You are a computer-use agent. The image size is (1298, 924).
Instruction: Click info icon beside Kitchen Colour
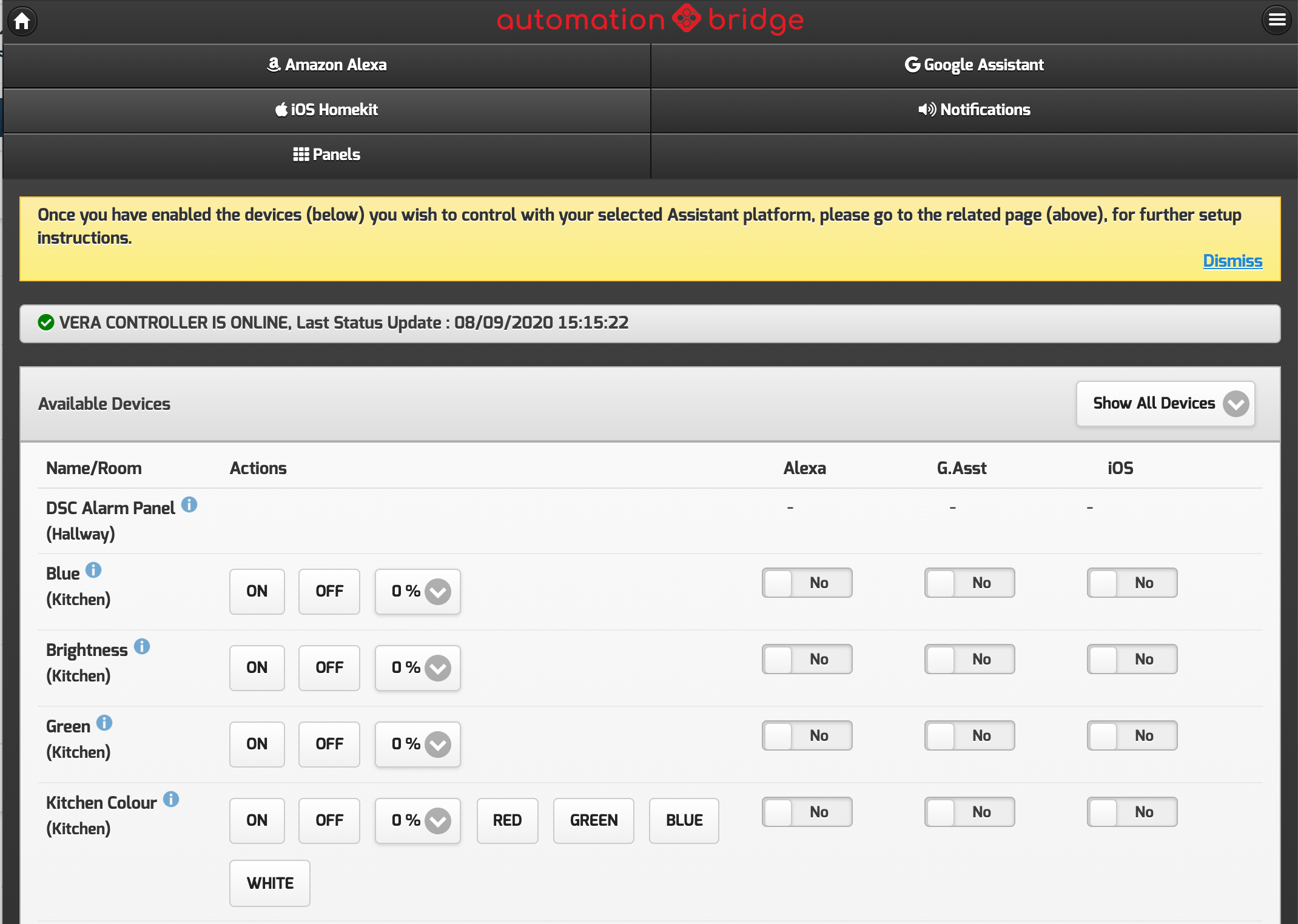click(x=171, y=799)
